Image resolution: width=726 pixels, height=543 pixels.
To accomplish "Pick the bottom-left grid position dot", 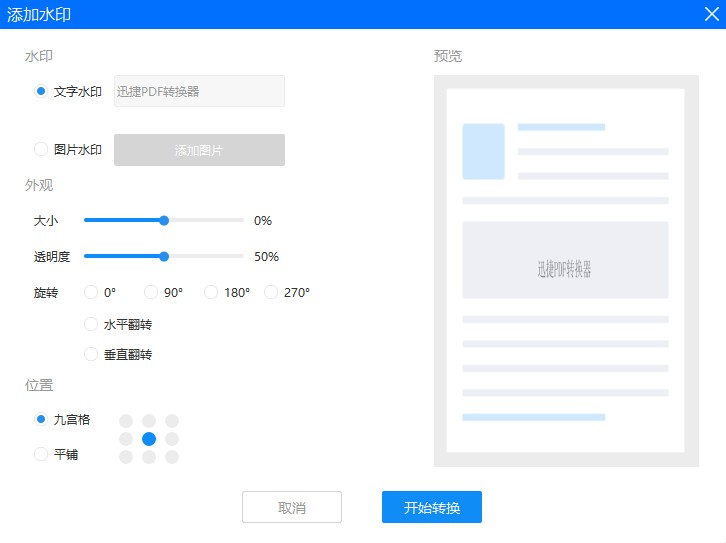I will (126, 457).
